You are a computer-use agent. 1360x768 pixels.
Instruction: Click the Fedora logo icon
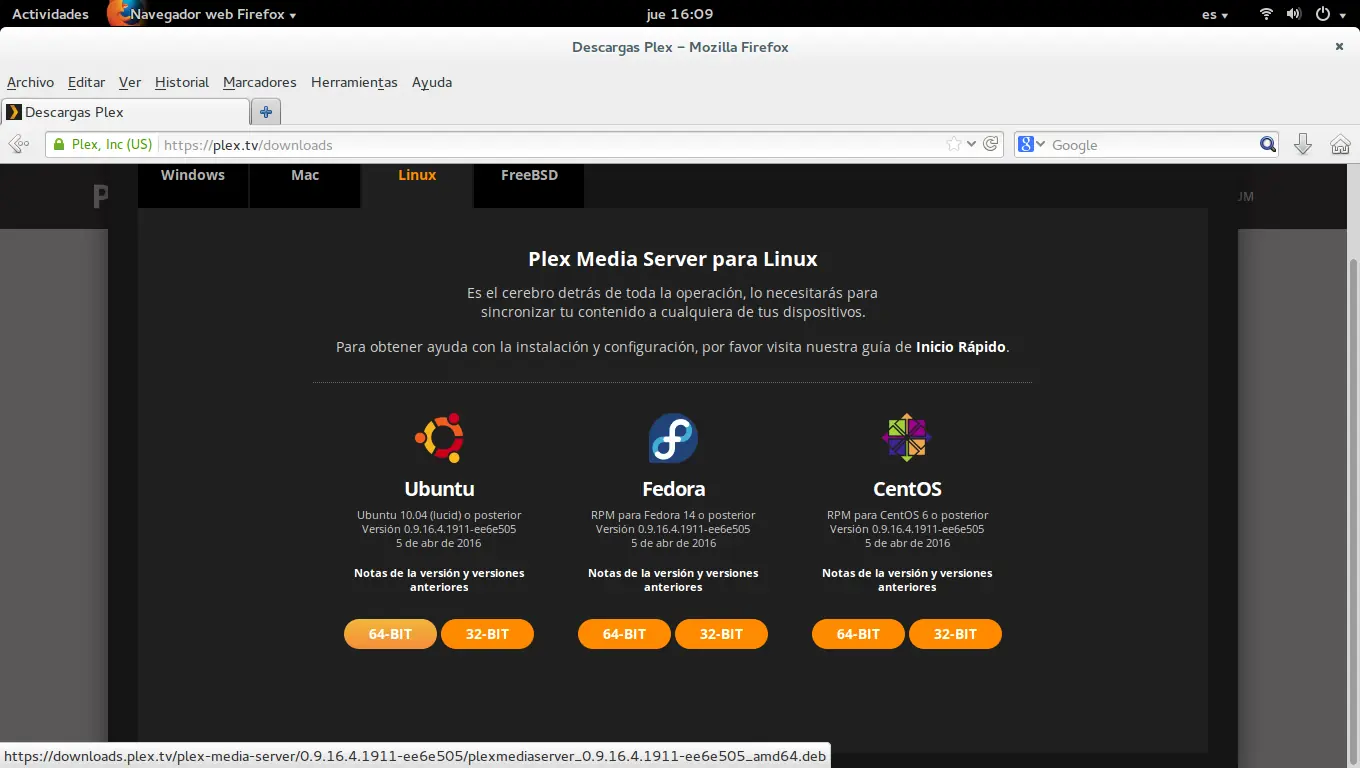(673, 437)
